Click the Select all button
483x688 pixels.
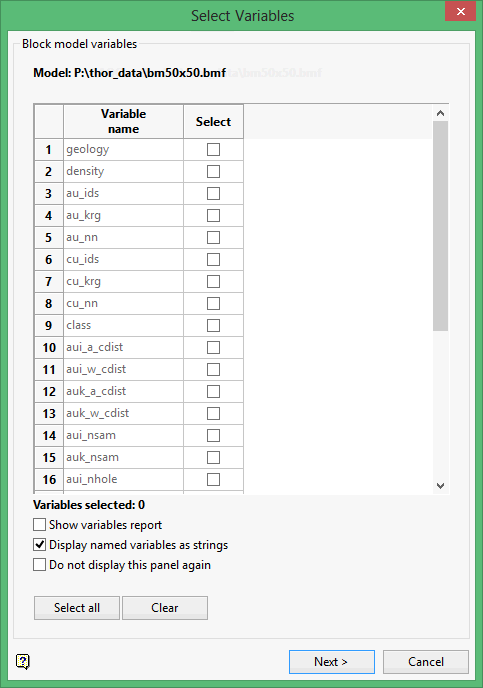[x=77, y=608]
